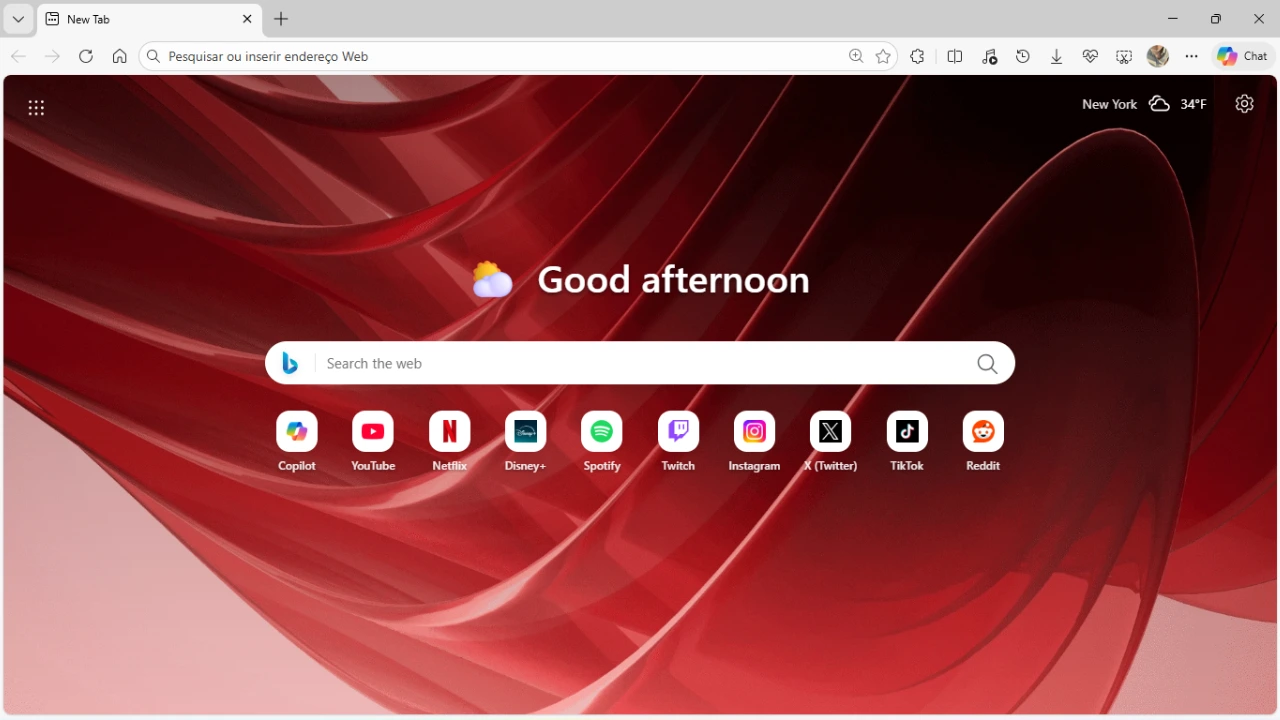Open page settings gear icon
1280x720 pixels.
pos(1244,104)
